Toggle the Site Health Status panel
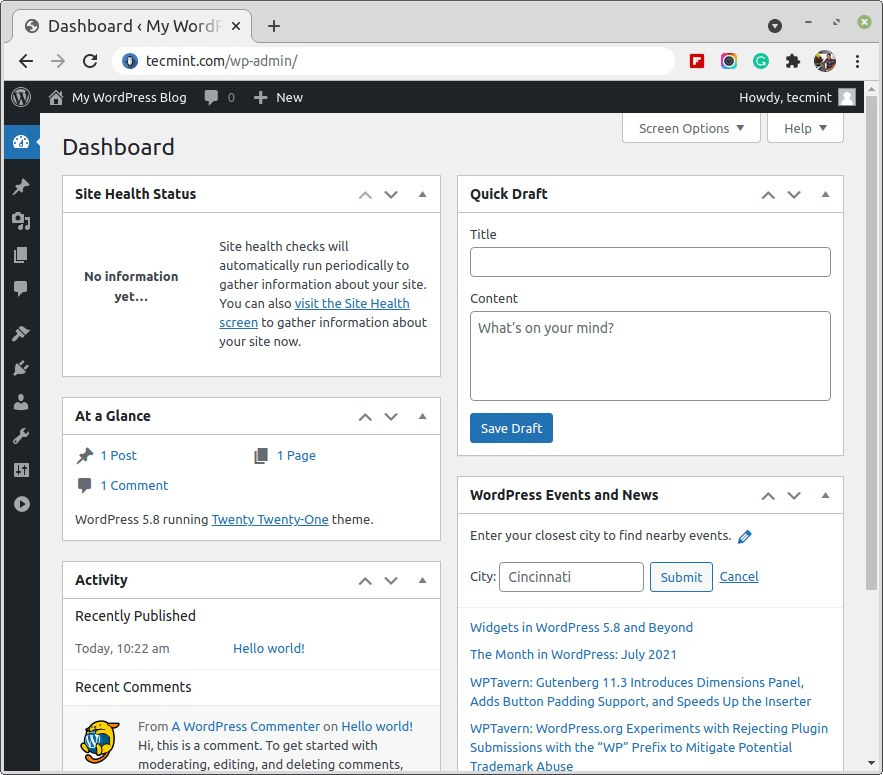The width and height of the screenshot is (883, 775). (x=422, y=194)
